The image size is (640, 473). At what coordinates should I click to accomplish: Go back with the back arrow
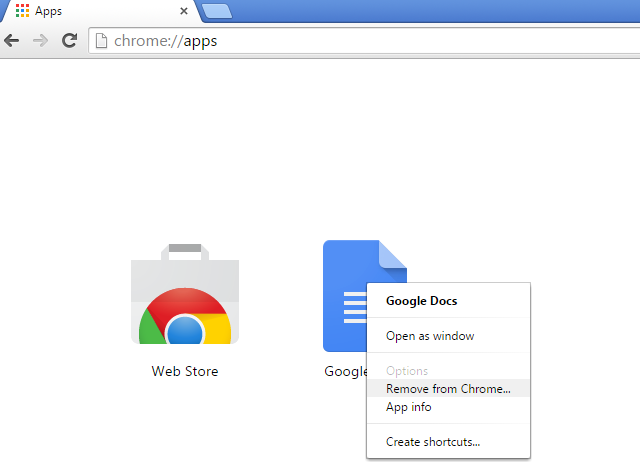point(11,40)
